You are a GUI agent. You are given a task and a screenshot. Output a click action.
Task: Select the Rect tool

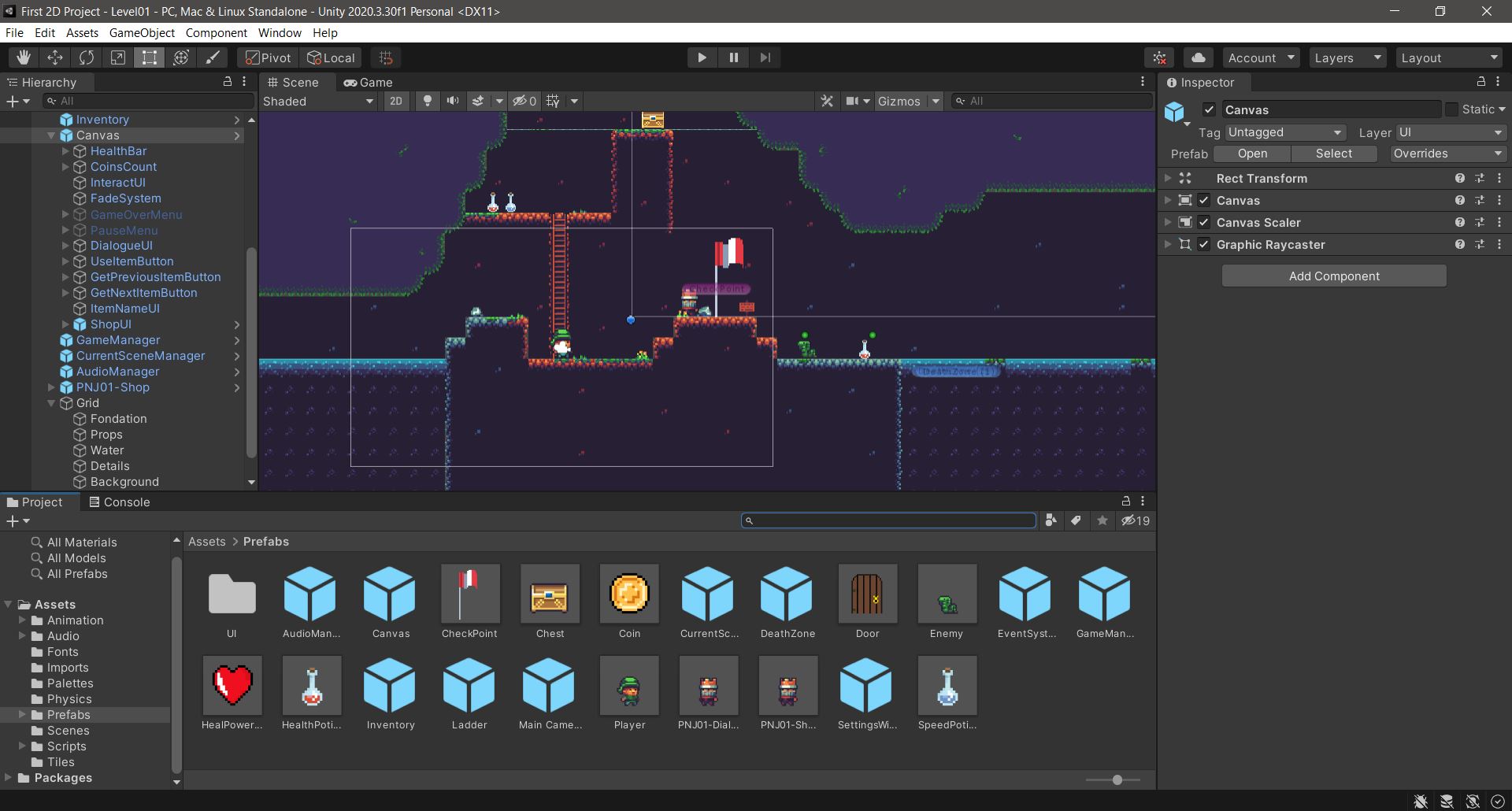pyautogui.click(x=150, y=57)
